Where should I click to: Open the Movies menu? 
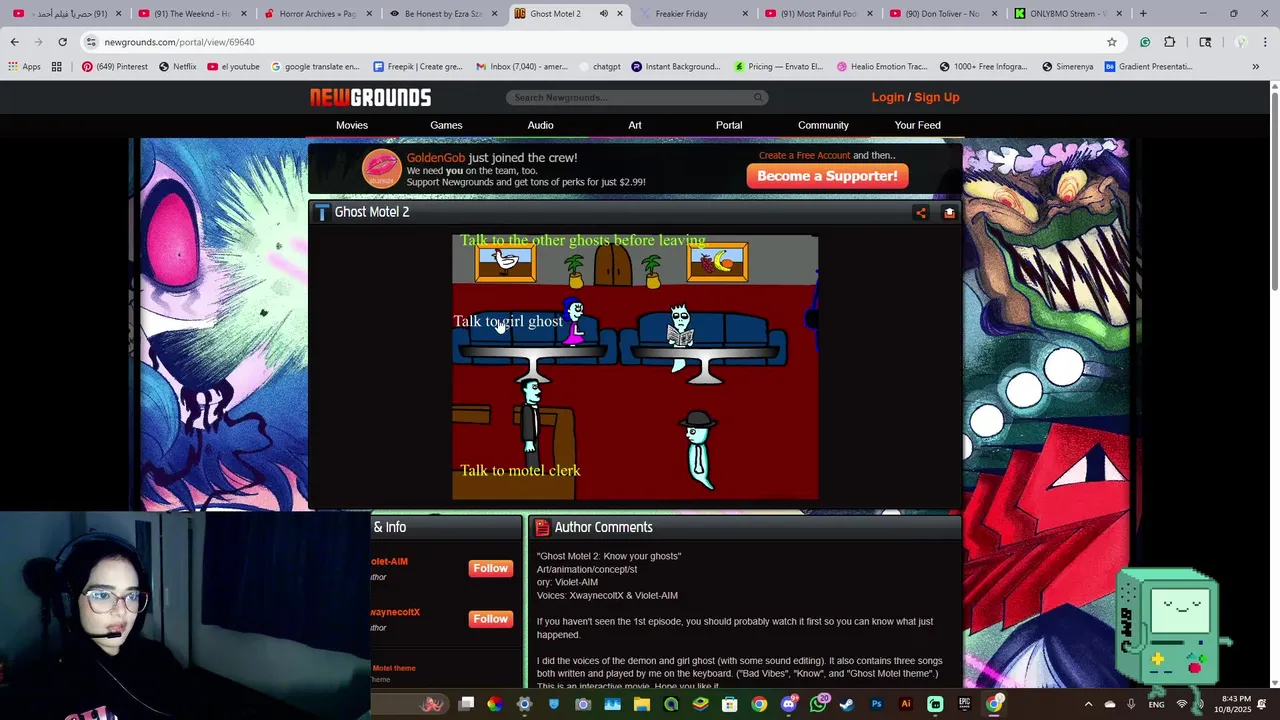click(352, 125)
